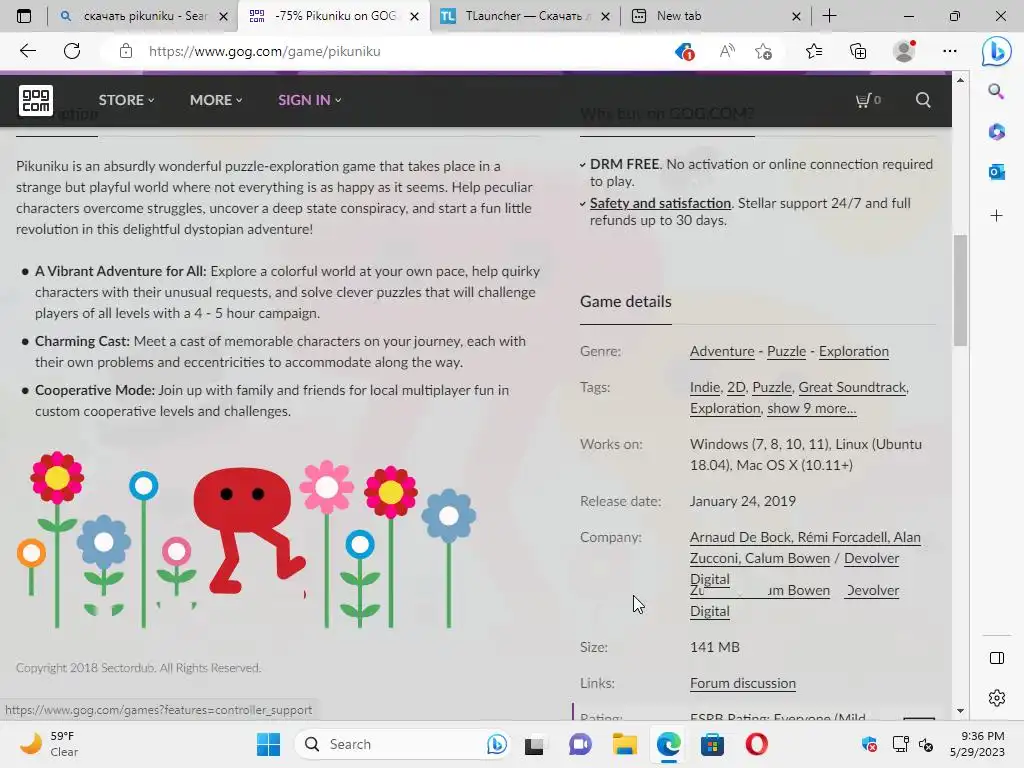Open Outlook from the Edge sidebar

pyautogui.click(x=997, y=172)
